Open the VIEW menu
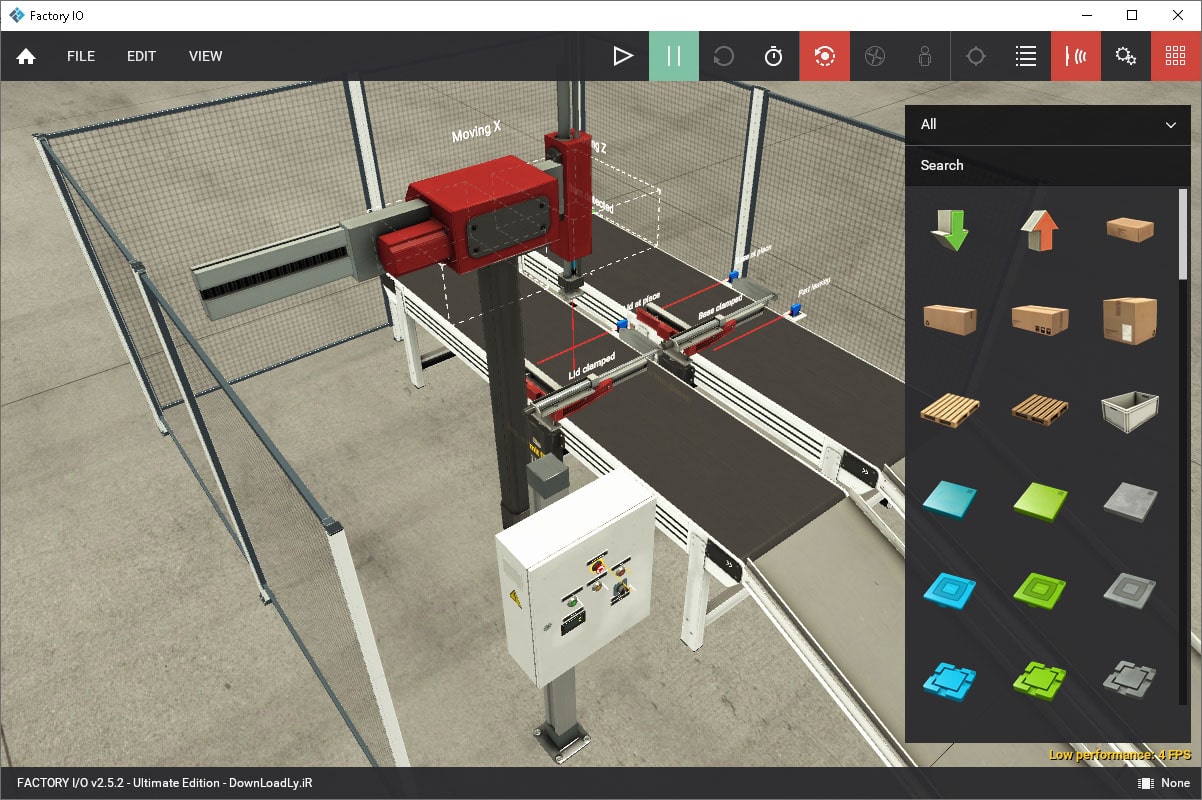Image resolution: width=1202 pixels, height=800 pixels. click(205, 56)
